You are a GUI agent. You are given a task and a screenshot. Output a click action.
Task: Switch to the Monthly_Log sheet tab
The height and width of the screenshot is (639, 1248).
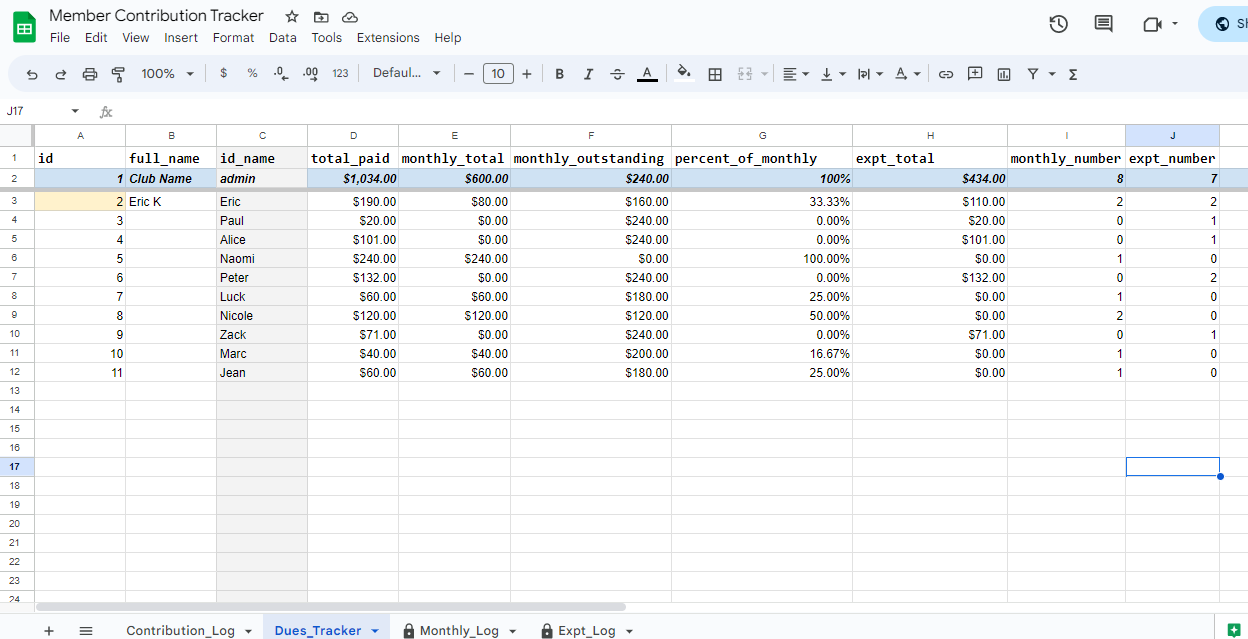coord(459,630)
